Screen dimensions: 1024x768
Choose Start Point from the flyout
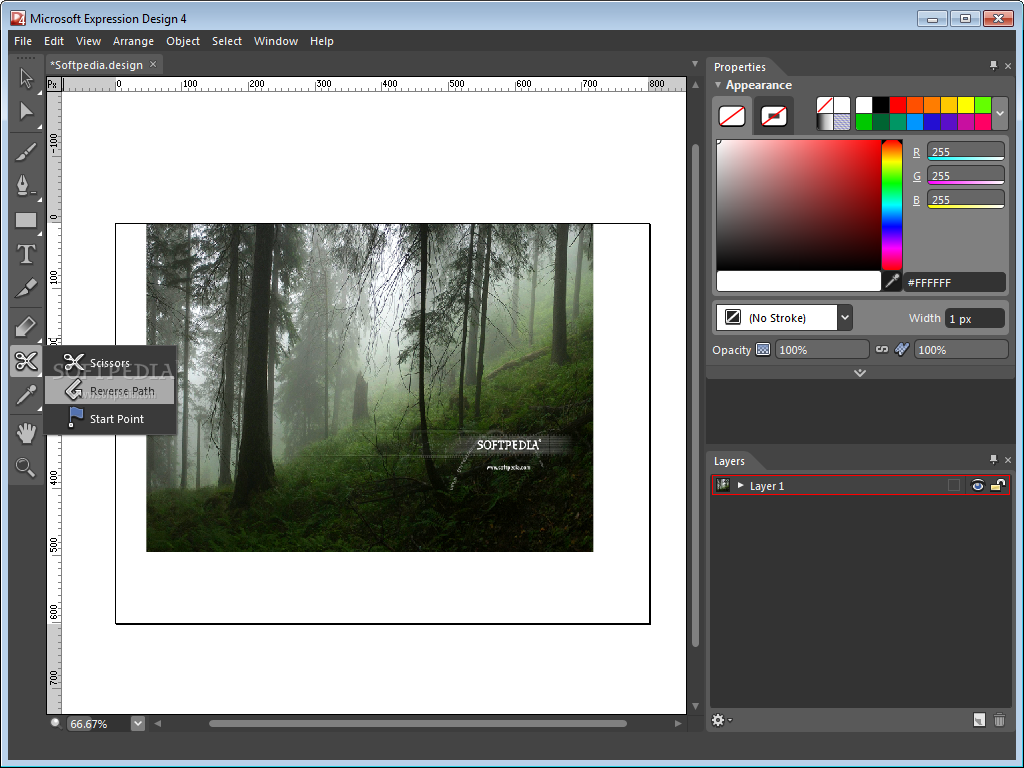pyautogui.click(x=110, y=419)
